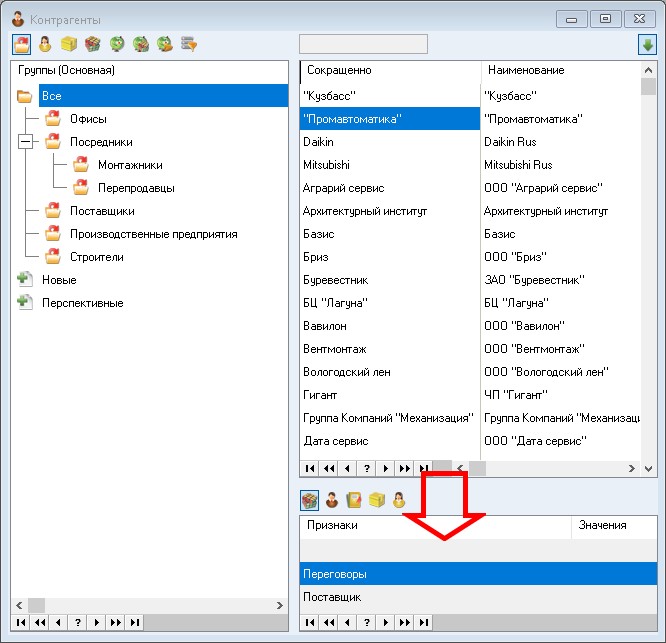
Task: Click the empty search field at top
Action: click(x=363, y=44)
